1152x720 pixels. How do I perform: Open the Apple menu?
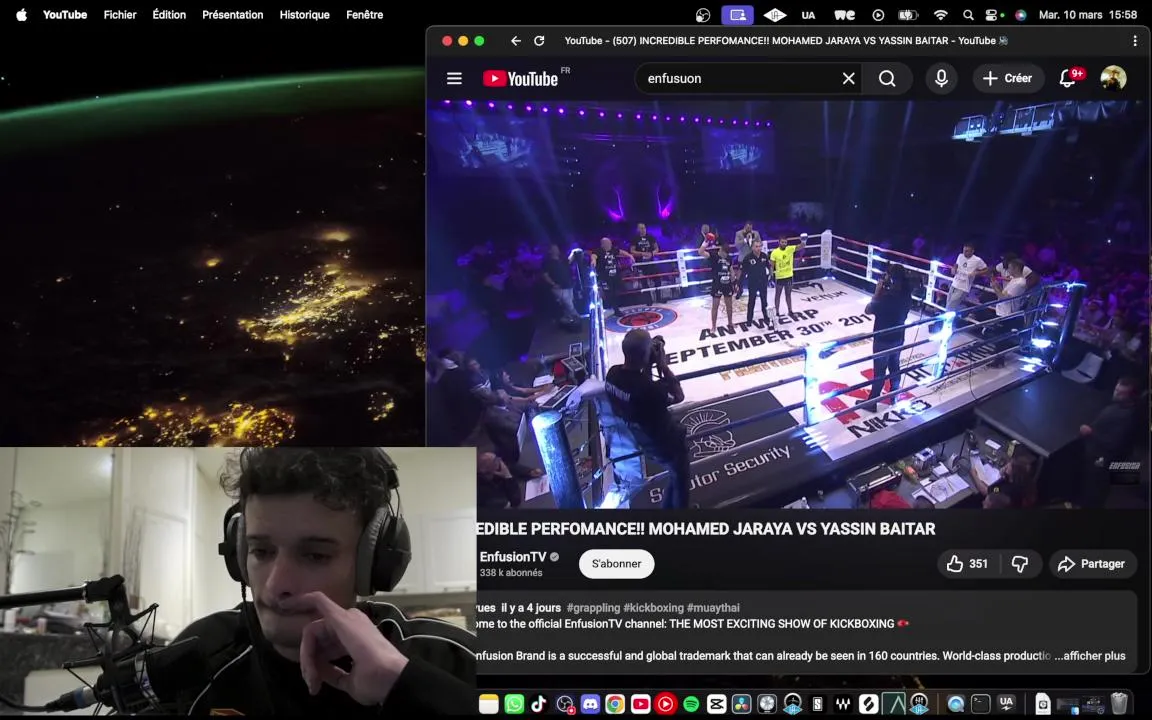21,15
